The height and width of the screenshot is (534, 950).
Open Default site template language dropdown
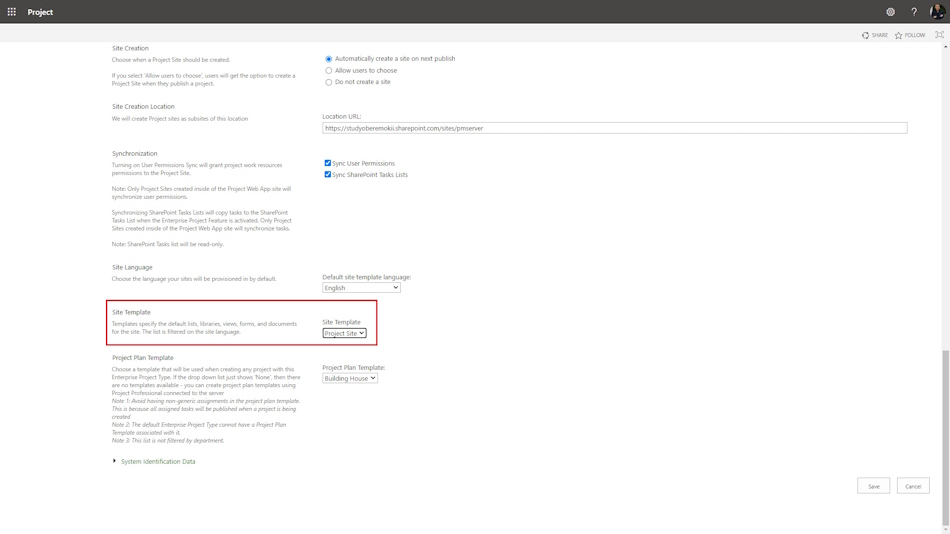361,288
